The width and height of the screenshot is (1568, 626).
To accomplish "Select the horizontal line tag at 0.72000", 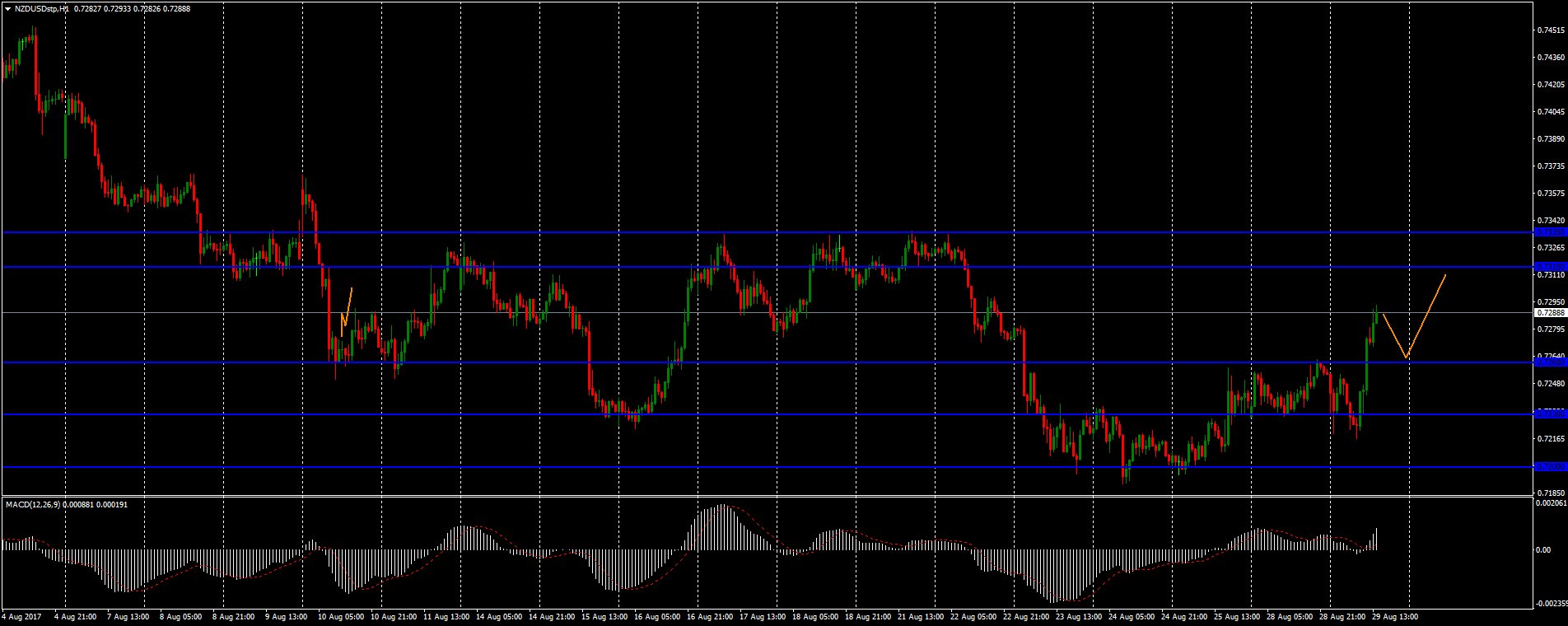I will coord(1551,467).
